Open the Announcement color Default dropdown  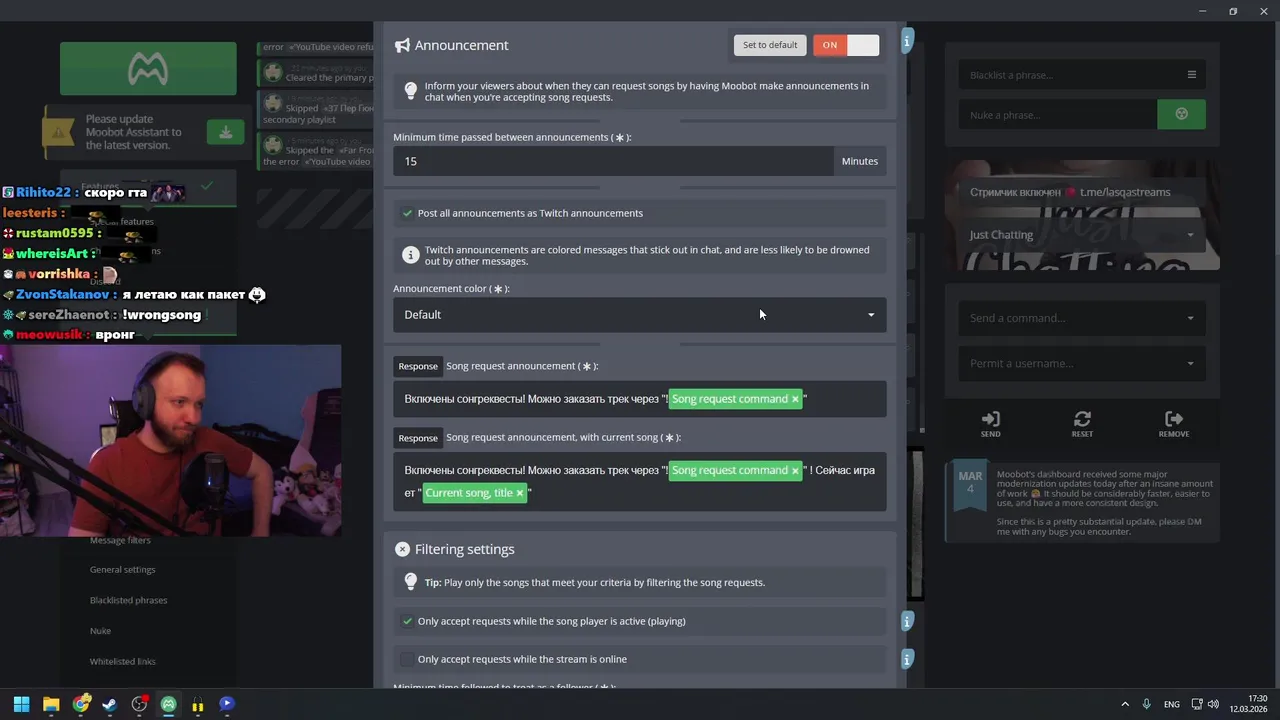tap(640, 315)
